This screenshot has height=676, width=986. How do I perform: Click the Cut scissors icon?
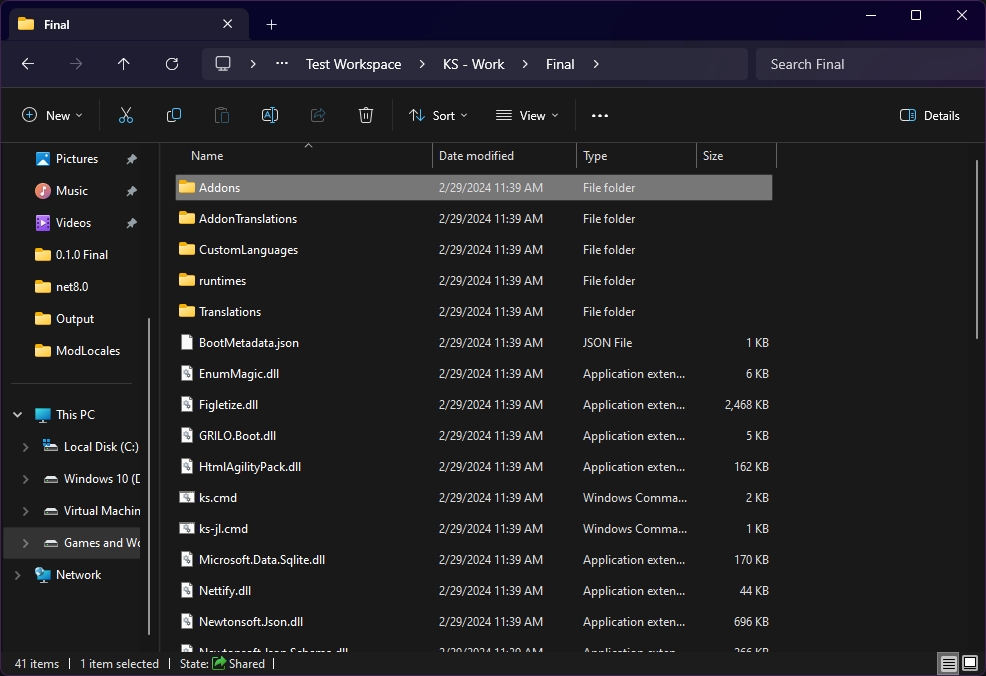point(126,116)
